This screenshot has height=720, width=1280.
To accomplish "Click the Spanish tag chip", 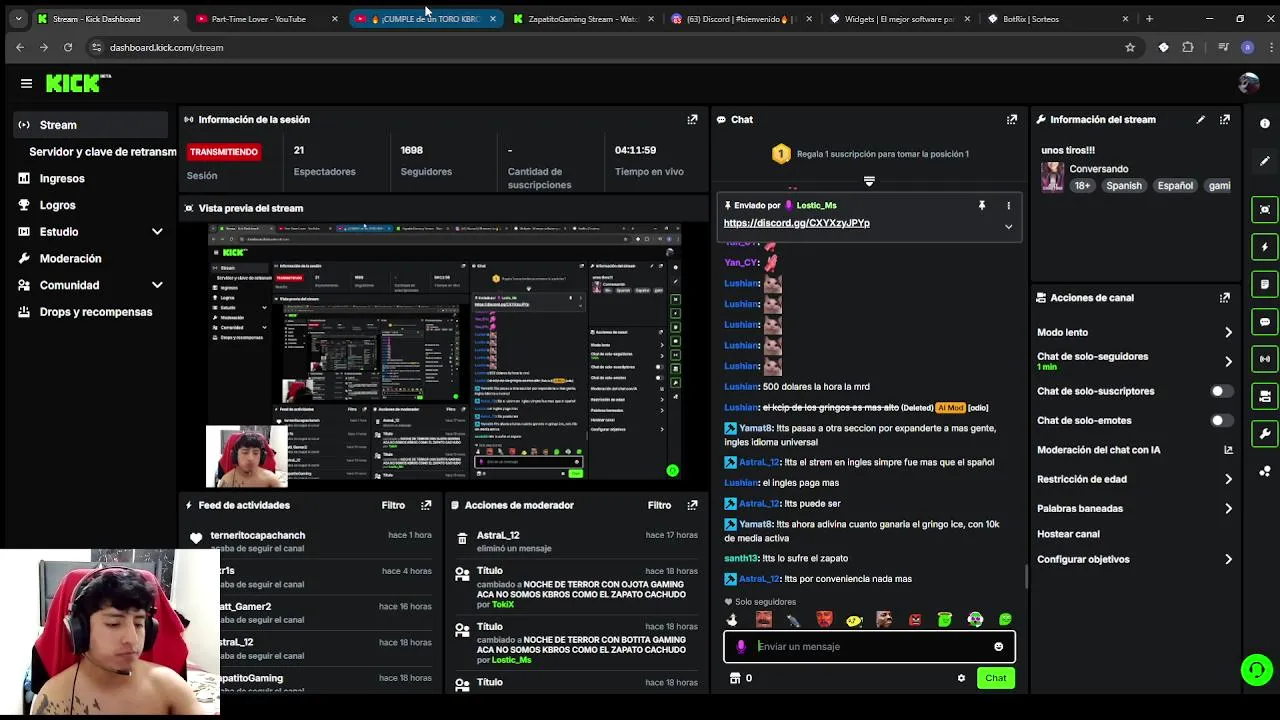I will [1124, 186].
